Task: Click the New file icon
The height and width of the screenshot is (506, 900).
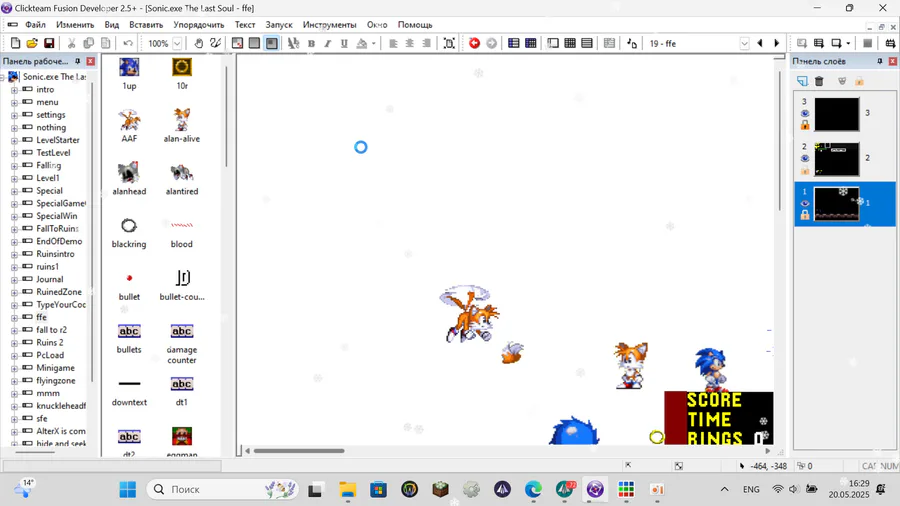Action: pos(15,43)
